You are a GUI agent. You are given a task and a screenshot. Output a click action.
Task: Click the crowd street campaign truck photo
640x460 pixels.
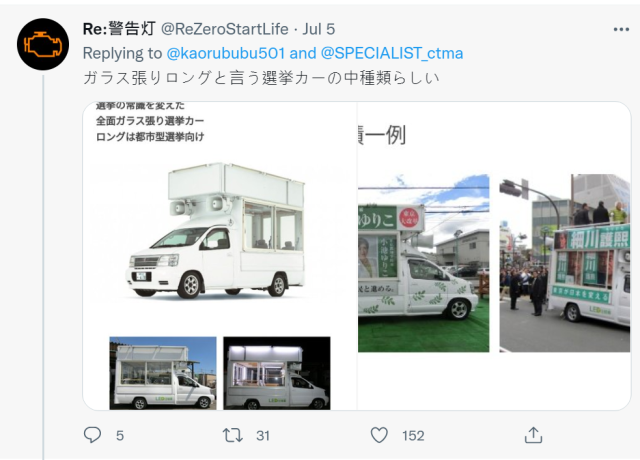point(565,263)
